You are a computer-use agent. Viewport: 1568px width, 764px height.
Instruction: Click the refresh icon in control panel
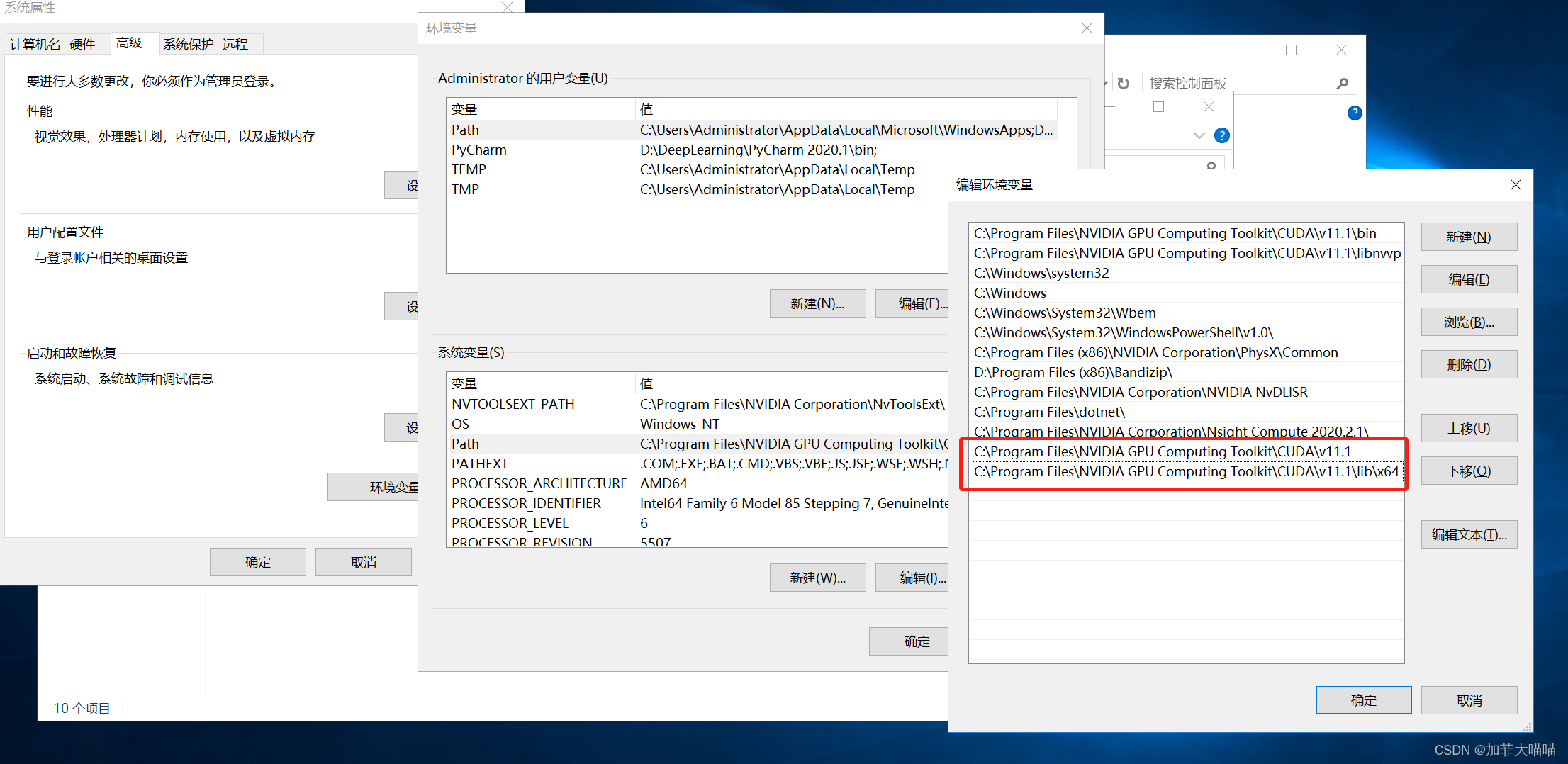1124,84
